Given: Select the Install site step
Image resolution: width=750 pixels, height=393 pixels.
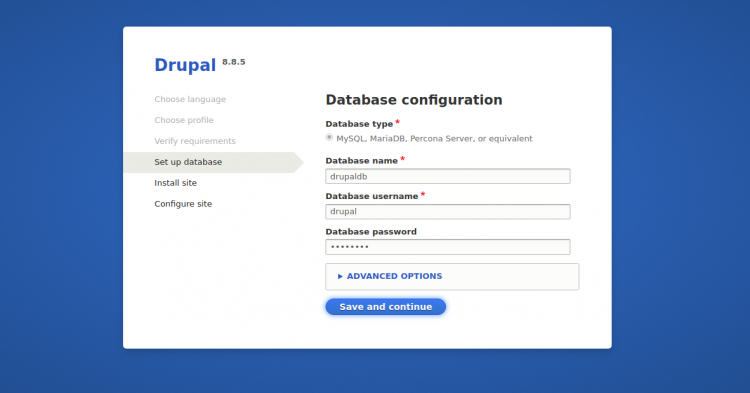Looking at the screenshot, I should (176, 183).
